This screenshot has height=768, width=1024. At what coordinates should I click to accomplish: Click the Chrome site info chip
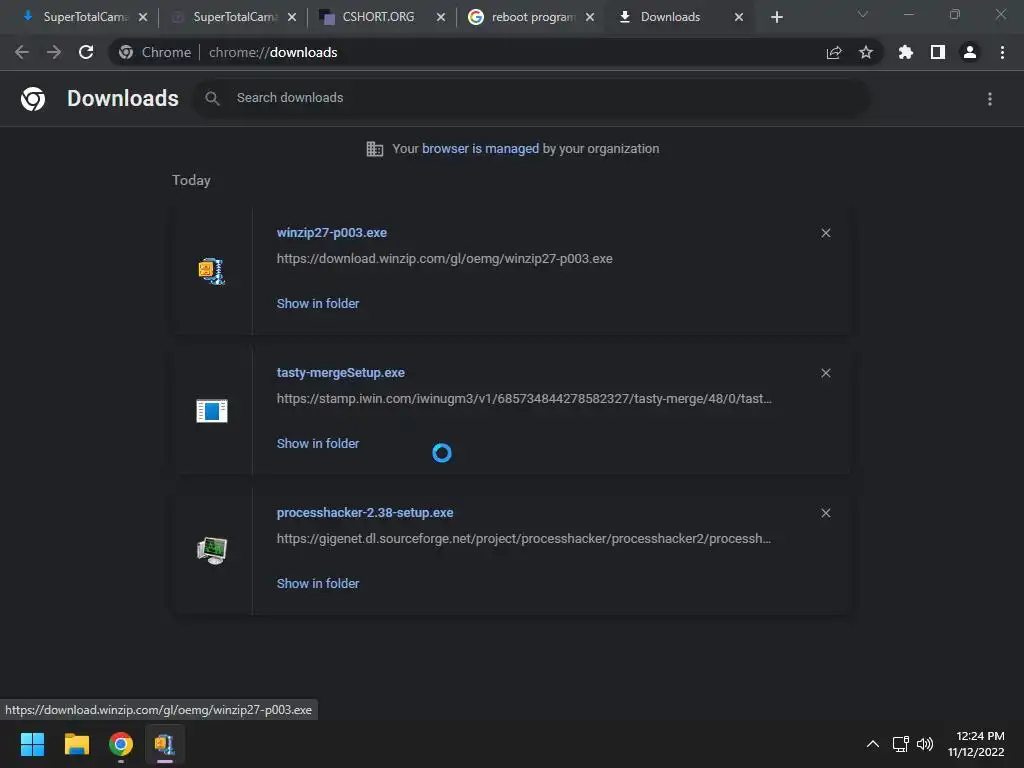[x=155, y=52]
